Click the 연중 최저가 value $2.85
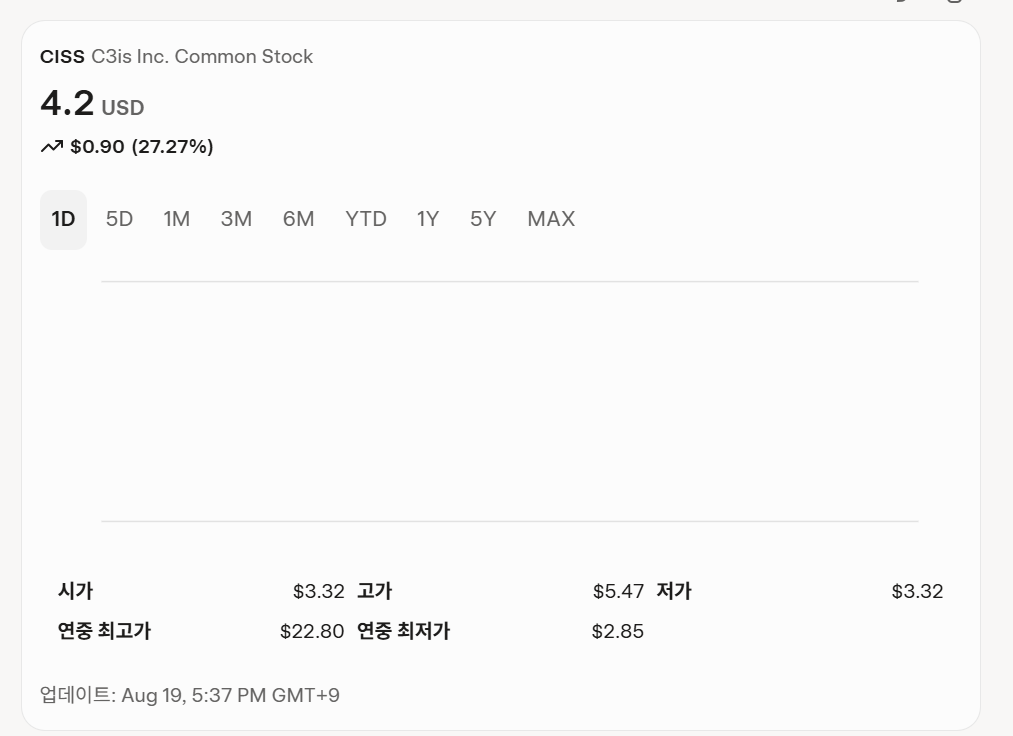The image size is (1013, 736). pyautogui.click(x=618, y=631)
